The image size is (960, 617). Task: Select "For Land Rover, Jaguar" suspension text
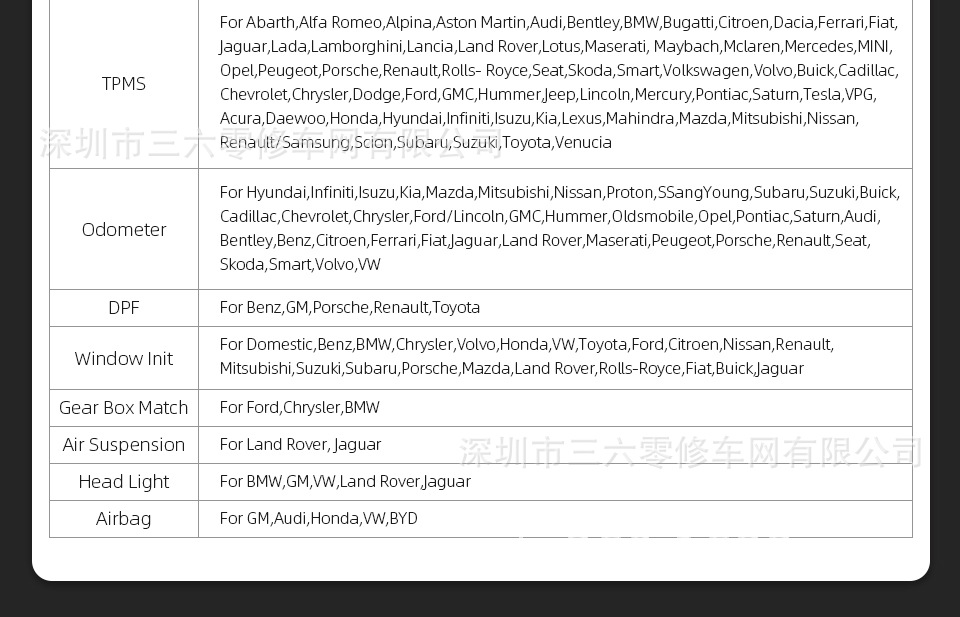[x=300, y=445]
